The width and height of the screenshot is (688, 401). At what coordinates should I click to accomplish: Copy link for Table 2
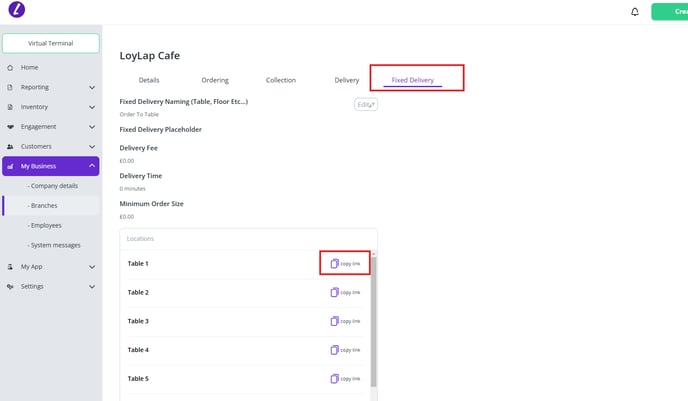pyautogui.click(x=345, y=292)
